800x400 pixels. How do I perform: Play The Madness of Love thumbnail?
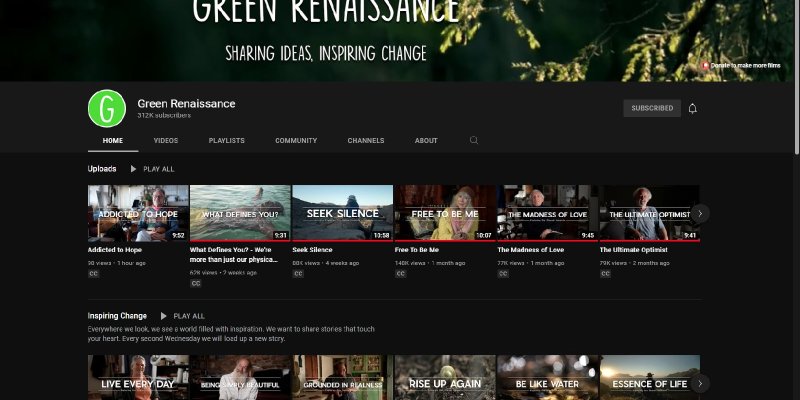[548, 212]
